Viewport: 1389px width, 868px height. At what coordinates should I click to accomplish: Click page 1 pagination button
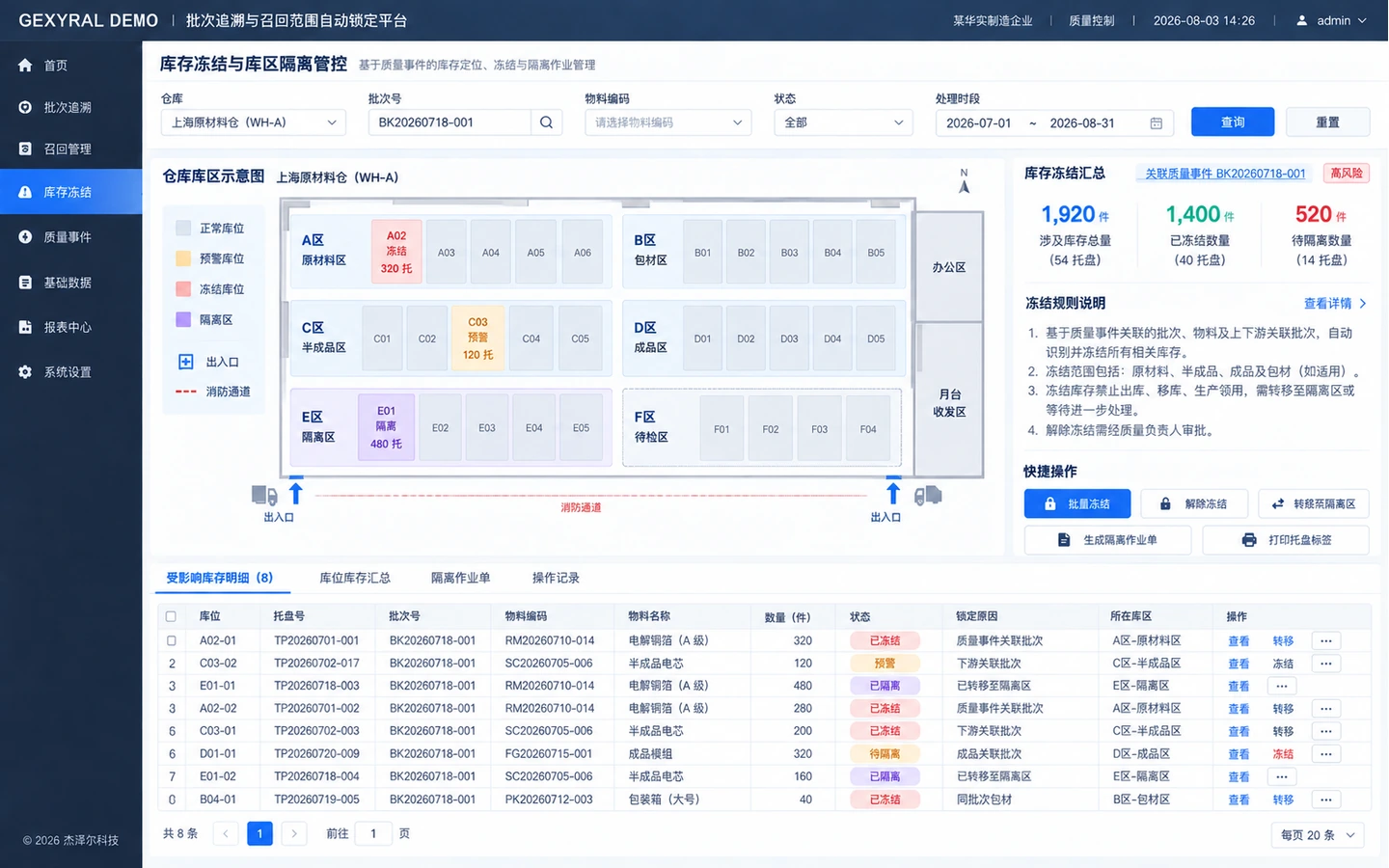(x=259, y=833)
